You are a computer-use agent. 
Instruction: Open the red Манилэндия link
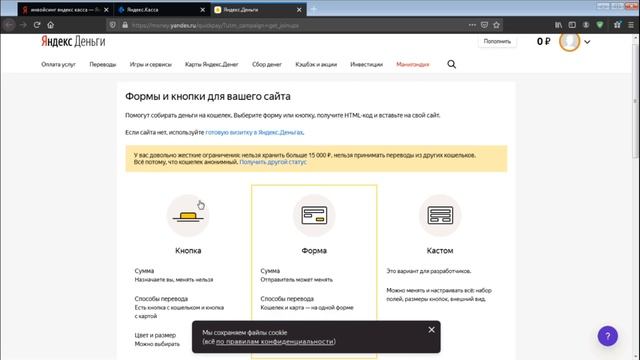(413, 64)
